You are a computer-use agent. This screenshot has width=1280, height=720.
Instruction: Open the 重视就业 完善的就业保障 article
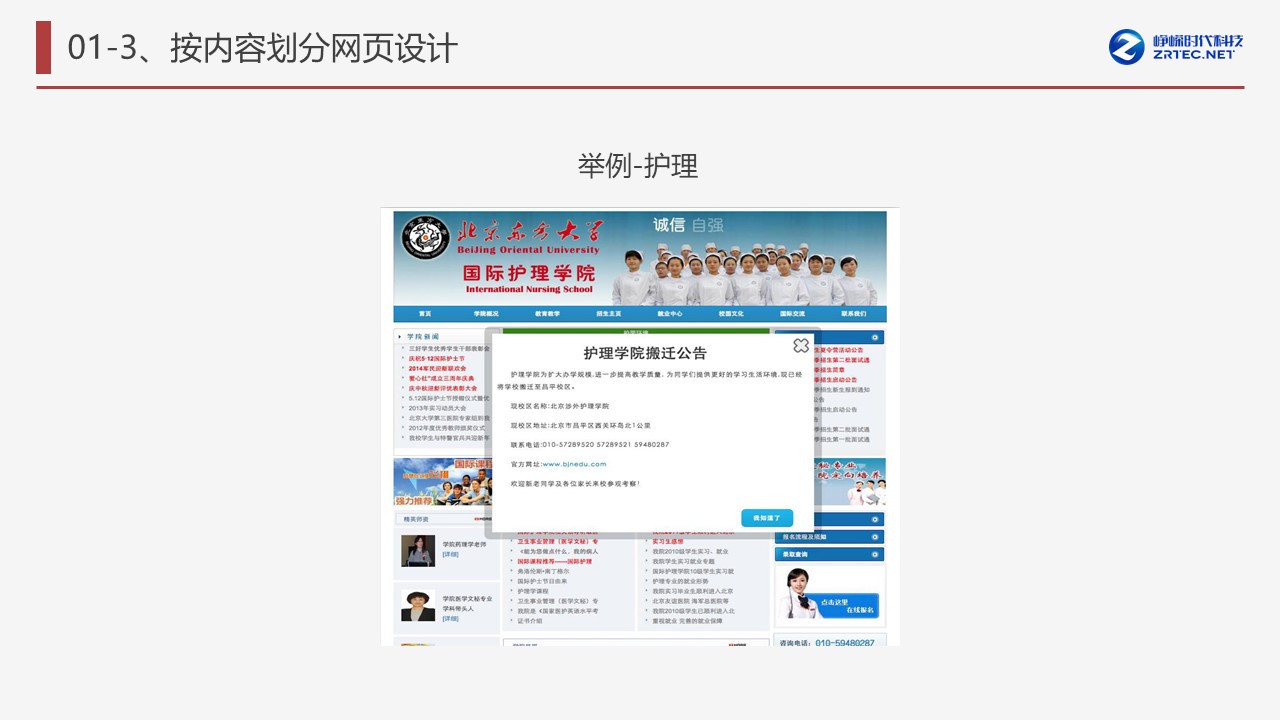tap(687, 621)
